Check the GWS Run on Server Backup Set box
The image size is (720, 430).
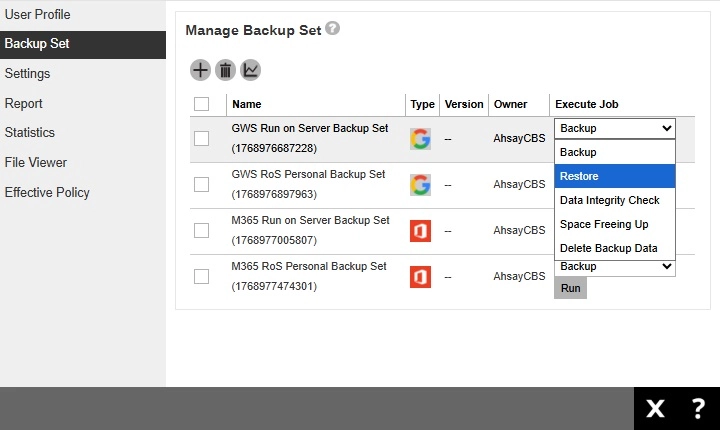[201, 138]
